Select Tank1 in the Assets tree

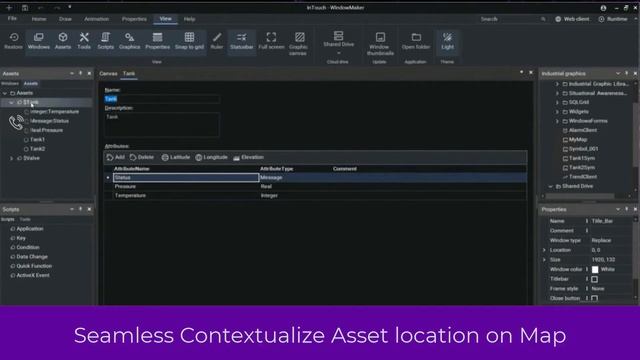coord(37,140)
